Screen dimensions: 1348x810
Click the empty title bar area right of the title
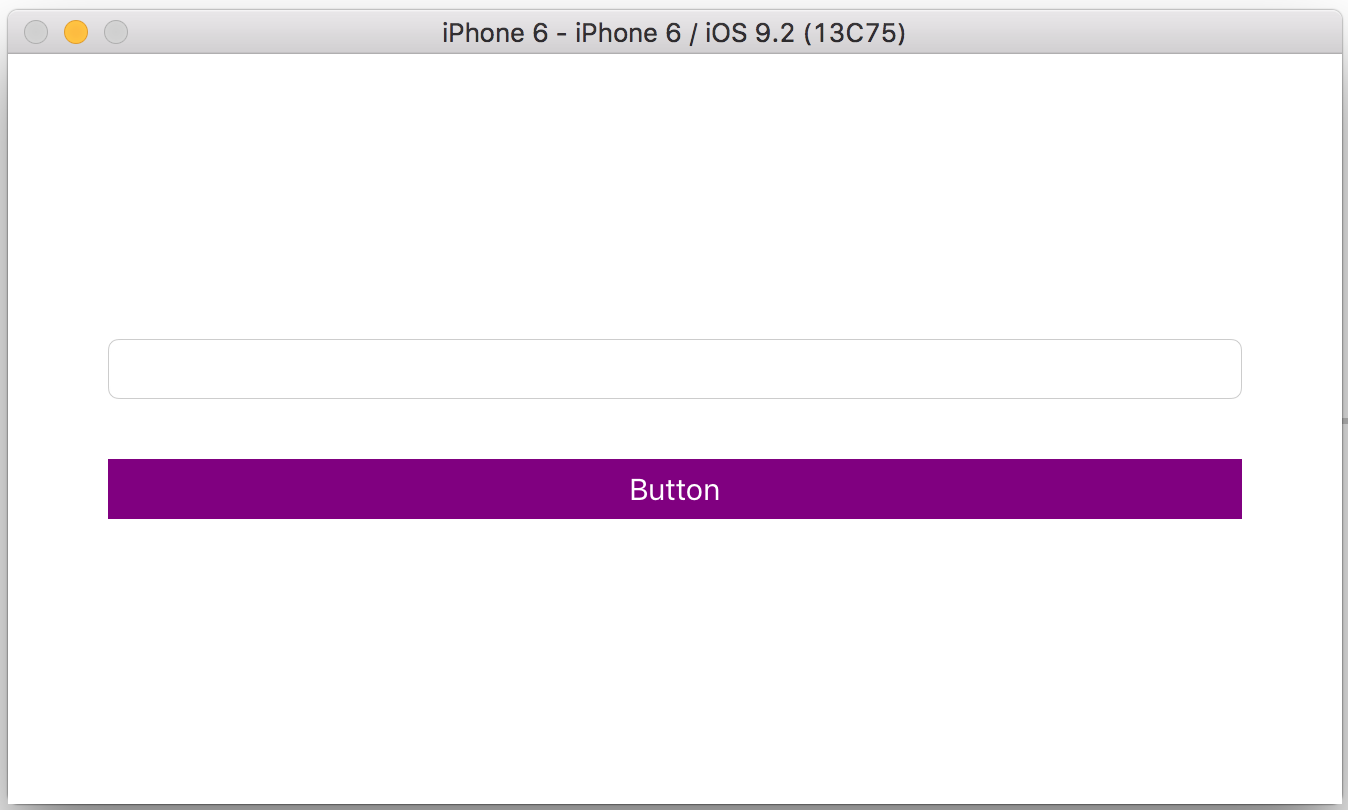[x=1120, y=33]
